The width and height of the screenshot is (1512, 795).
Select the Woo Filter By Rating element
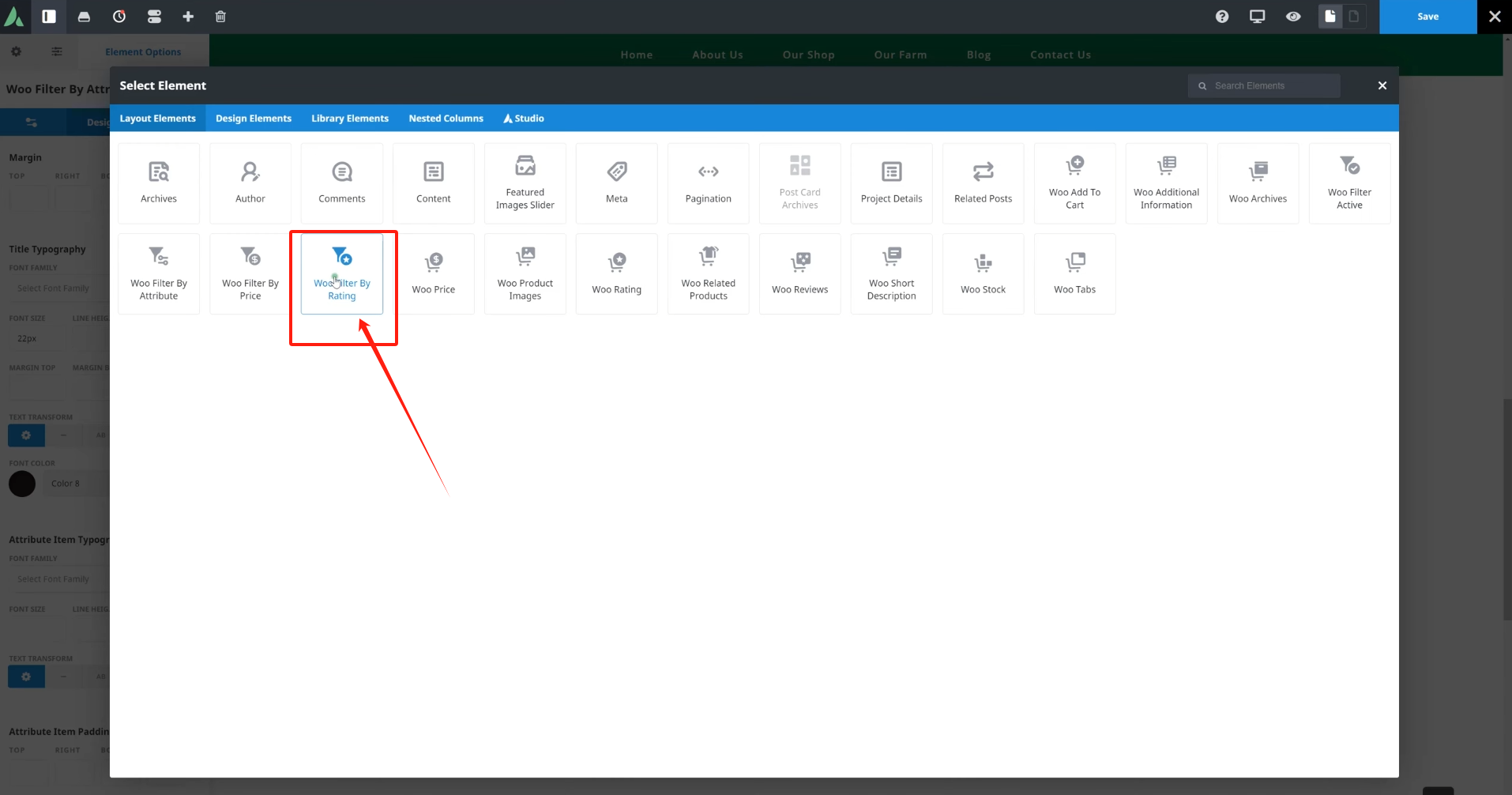pos(341,273)
